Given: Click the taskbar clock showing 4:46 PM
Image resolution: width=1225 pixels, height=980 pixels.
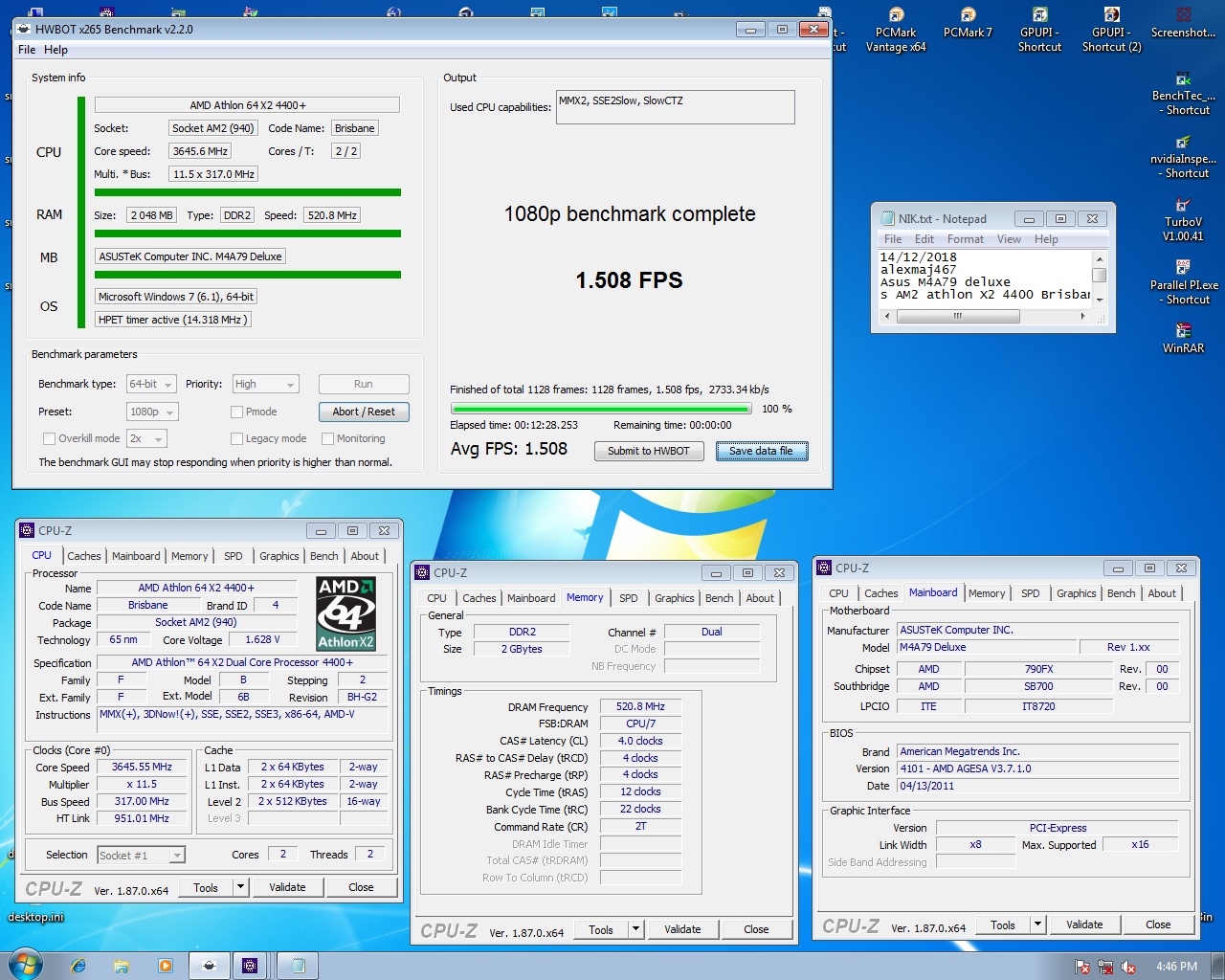Looking at the screenshot, I should tap(1176, 967).
